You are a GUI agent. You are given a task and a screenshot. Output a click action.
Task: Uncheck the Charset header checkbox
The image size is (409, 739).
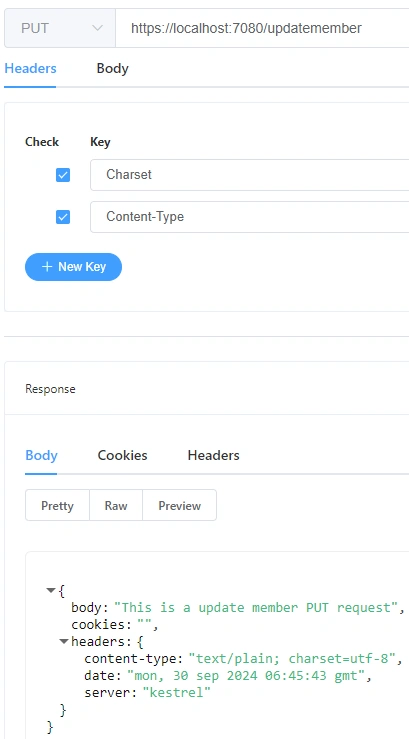(x=63, y=175)
